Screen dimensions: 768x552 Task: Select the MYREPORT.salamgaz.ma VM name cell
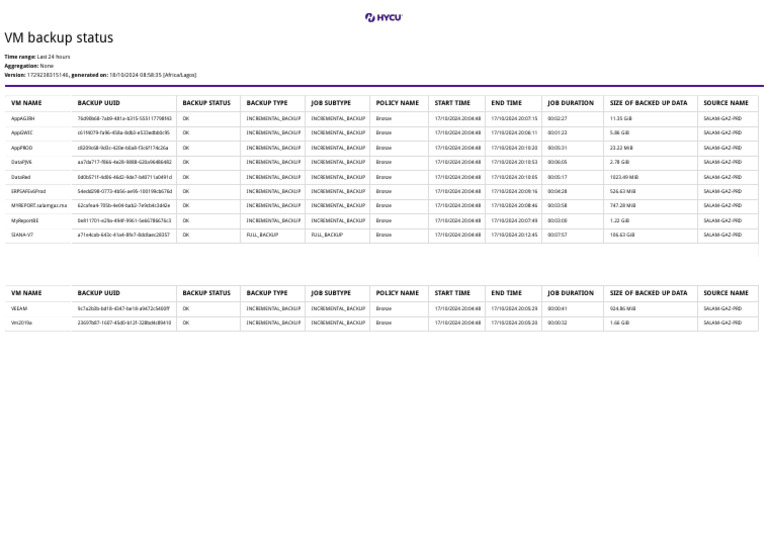click(x=39, y=206)
